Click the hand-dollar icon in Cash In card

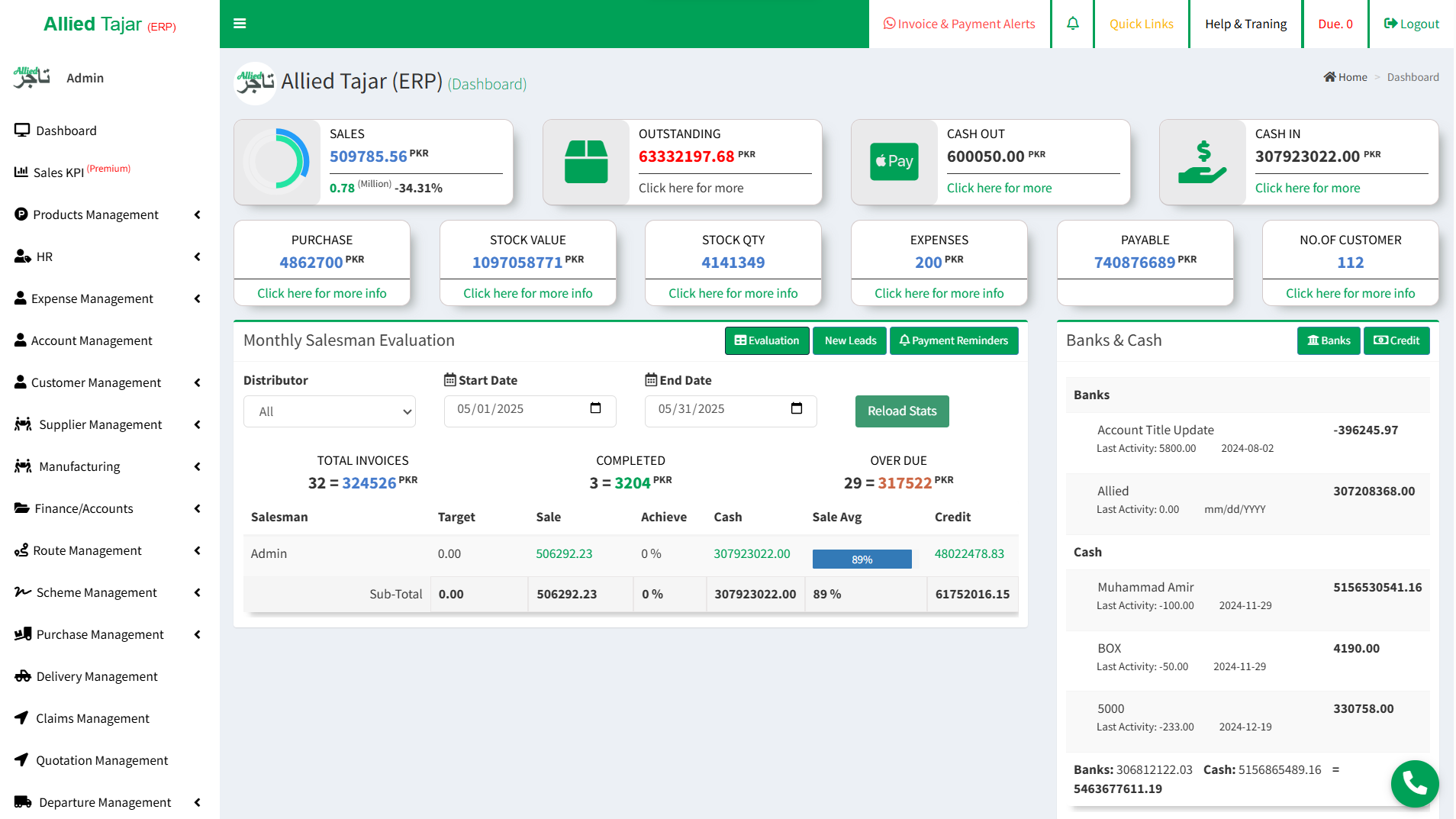click(x=1203, y=162)
